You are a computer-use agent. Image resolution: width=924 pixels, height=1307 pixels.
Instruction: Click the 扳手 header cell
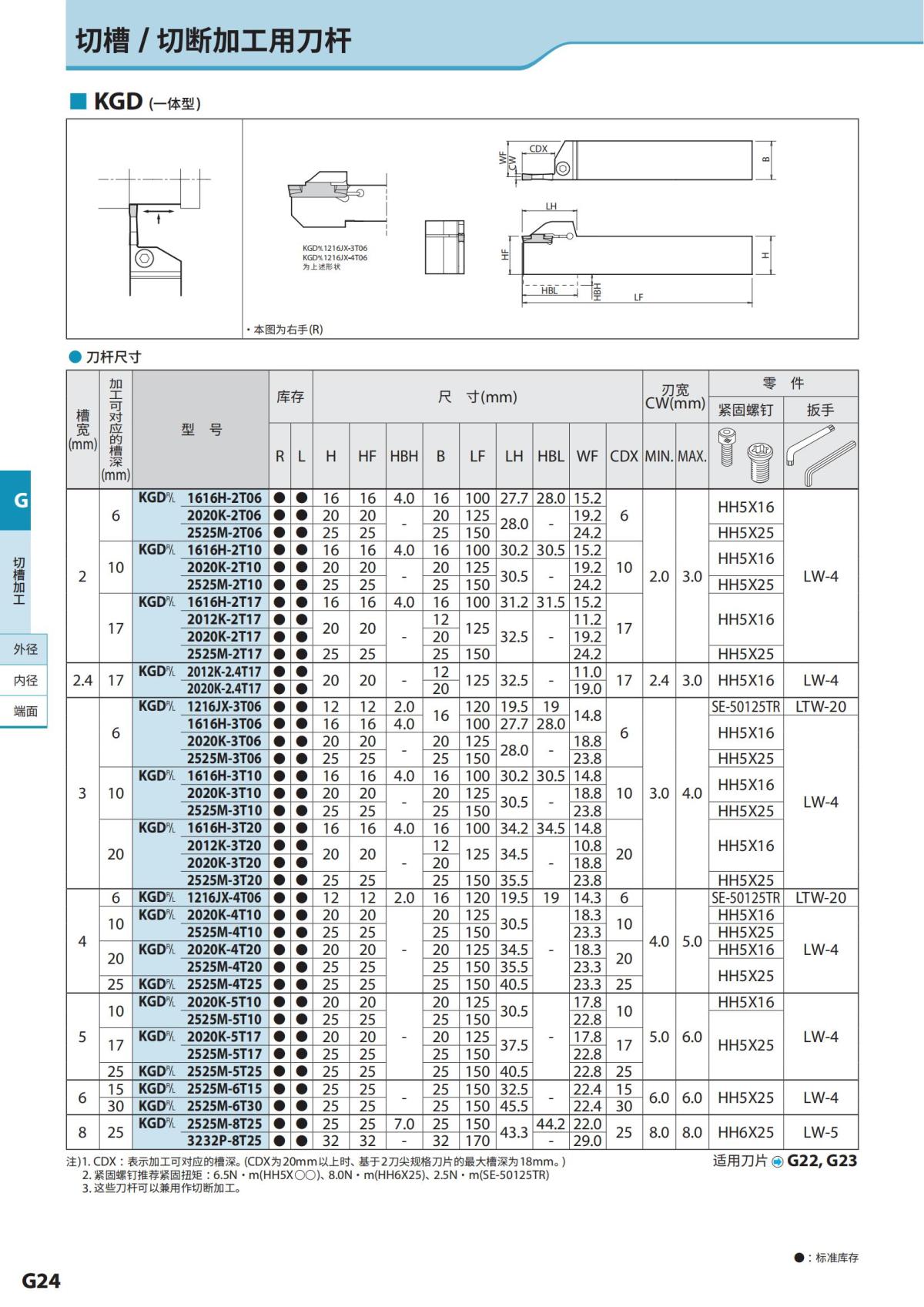[820, 410]
